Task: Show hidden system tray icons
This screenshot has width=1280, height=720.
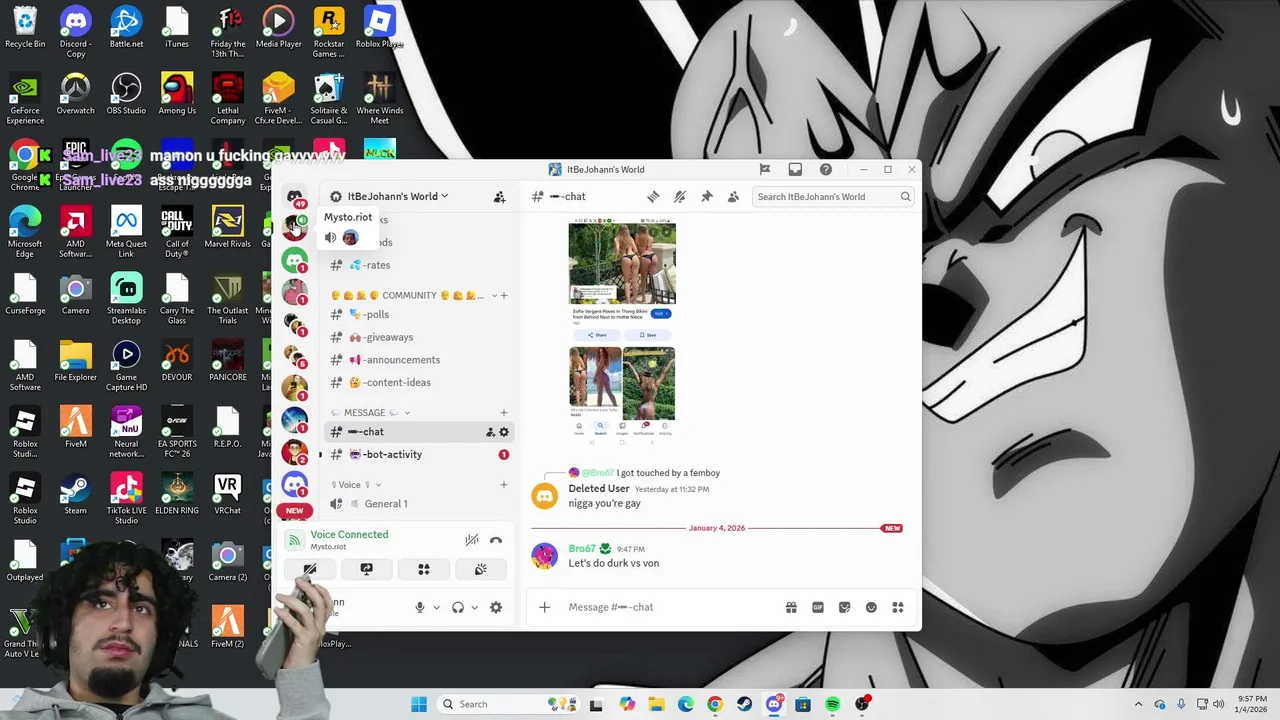Action: point(1138,704)
